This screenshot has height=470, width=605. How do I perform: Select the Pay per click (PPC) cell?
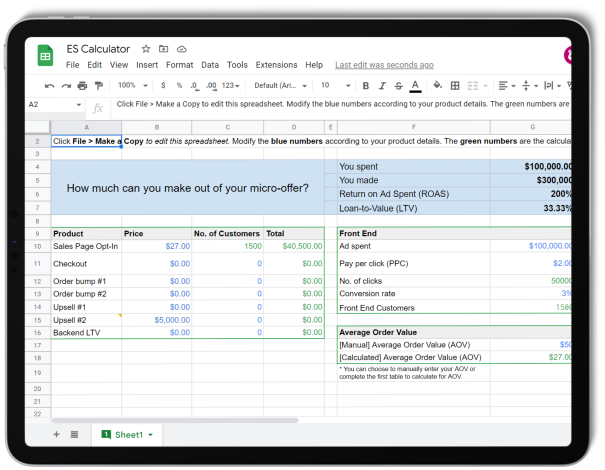414,264
